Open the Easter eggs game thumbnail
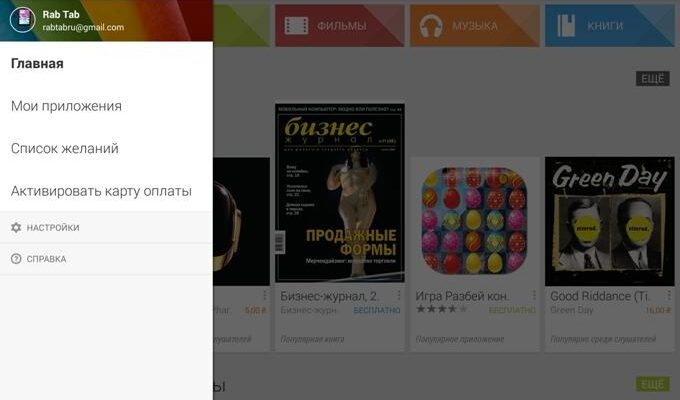This screenshot has width=680, height=400. point(474,220)
